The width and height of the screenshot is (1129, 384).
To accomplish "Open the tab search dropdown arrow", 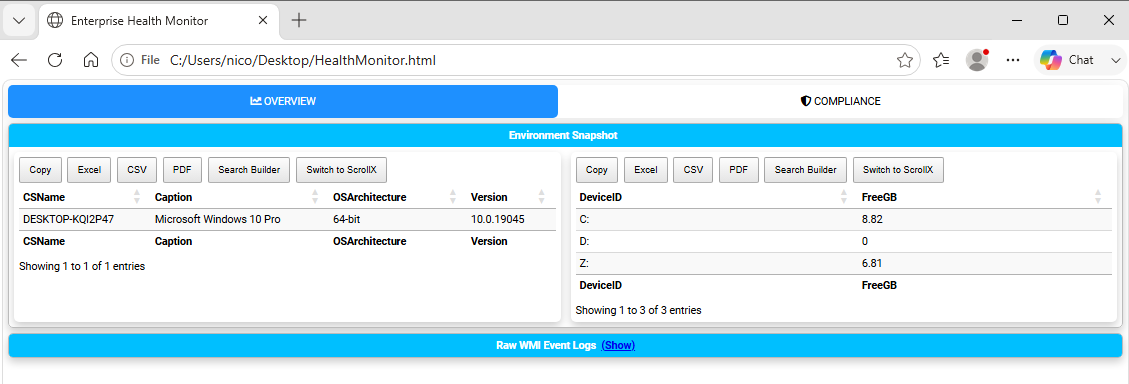I will point(19,20).
